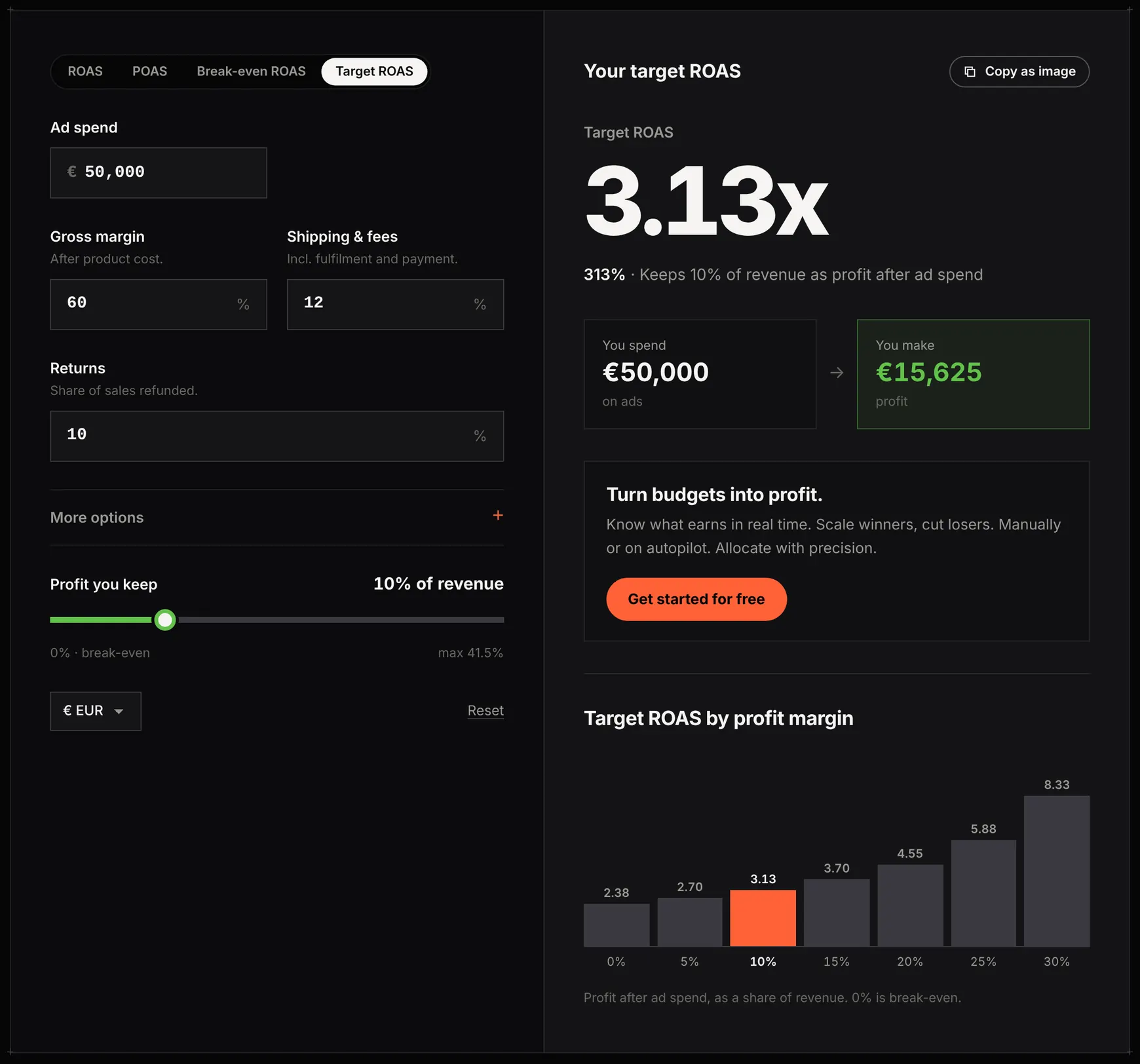Viewport: 1140px width, 1064px height.
Task: Click the 'Your target ROAS' heading
Action: pyautogui.click(x=662, y=71)
